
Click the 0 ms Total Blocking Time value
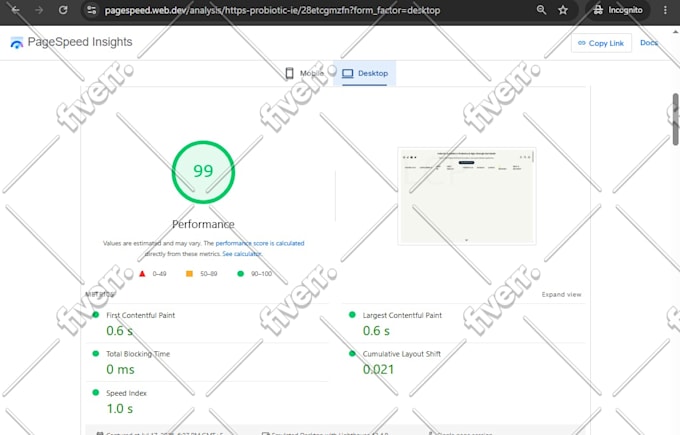120,370
